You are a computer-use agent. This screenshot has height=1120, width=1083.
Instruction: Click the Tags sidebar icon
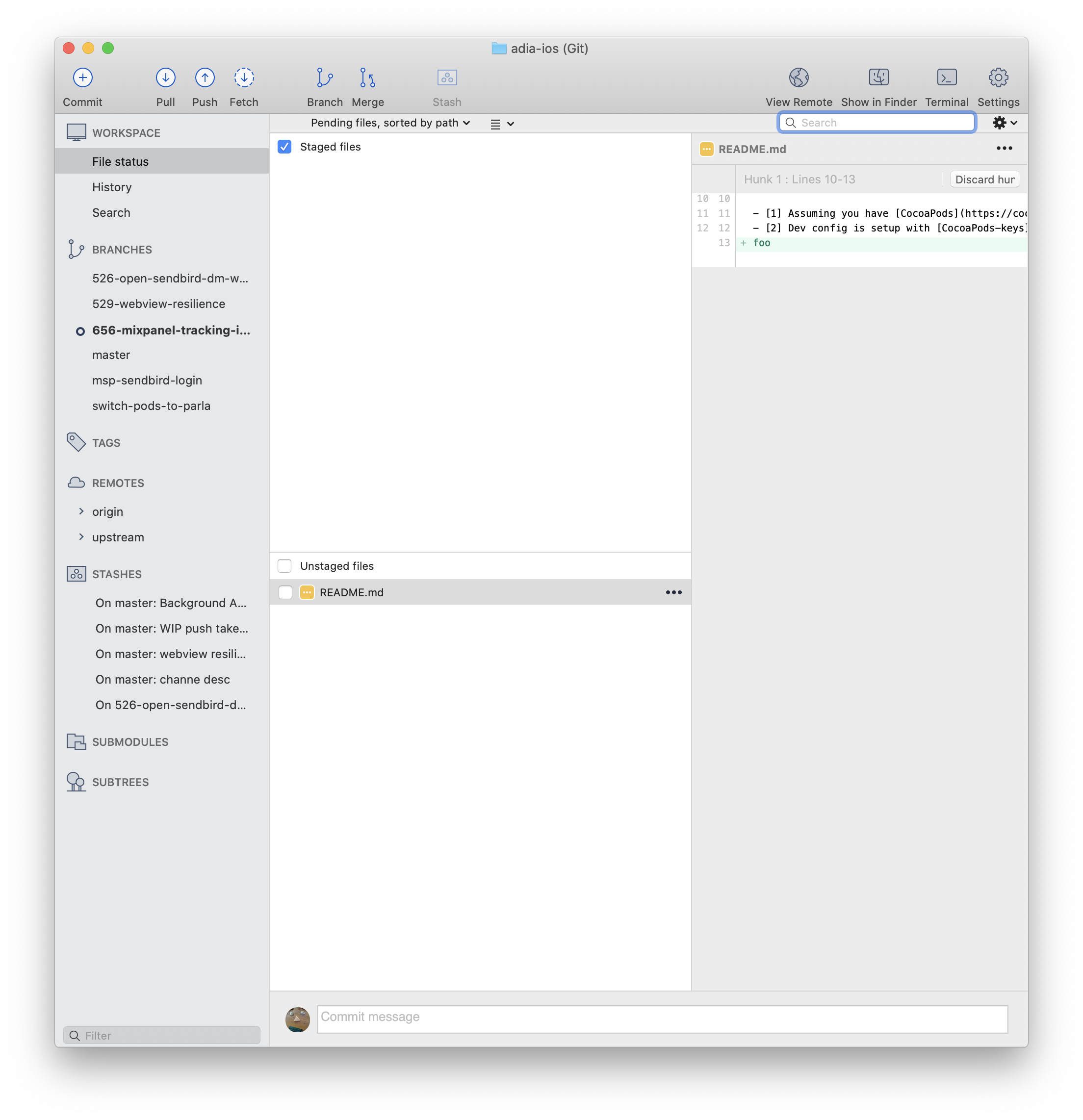point(76,442)
